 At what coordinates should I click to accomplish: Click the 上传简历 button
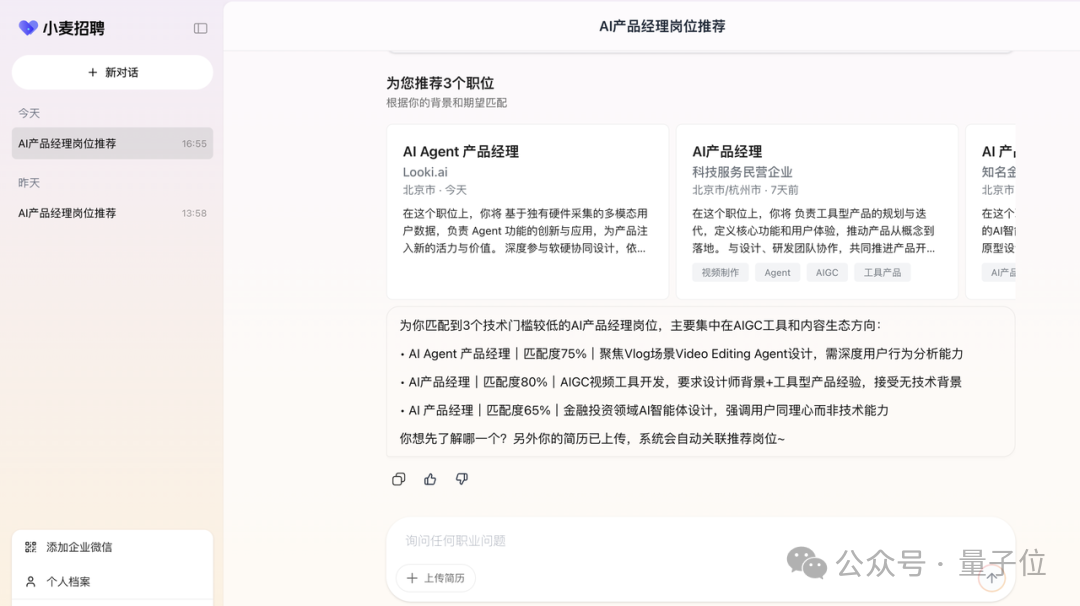click(436, 578)
